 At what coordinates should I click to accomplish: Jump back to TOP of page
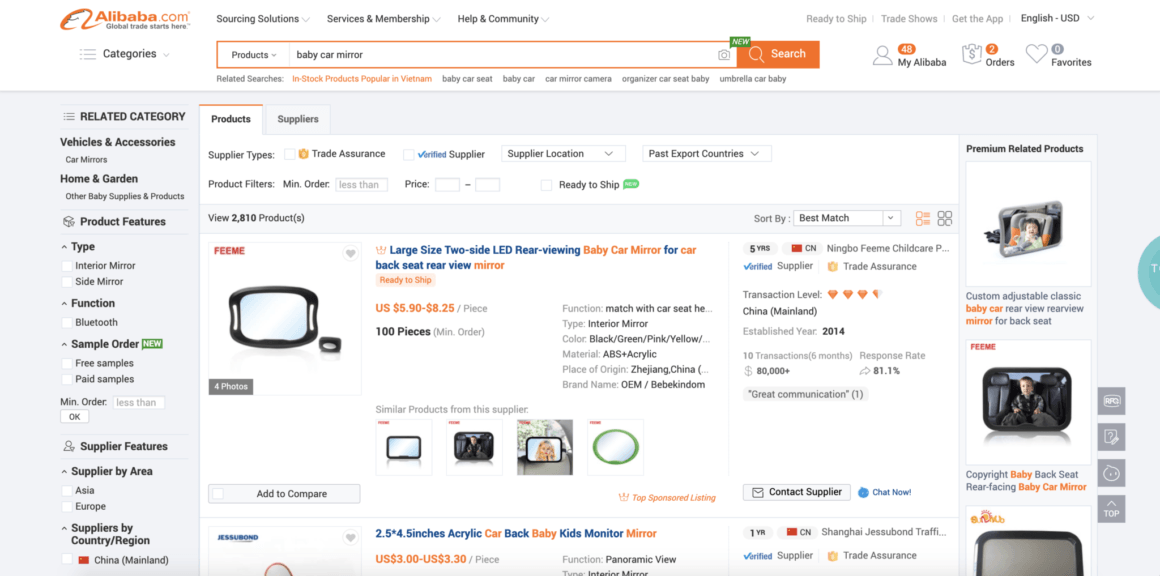[1111, 509]
